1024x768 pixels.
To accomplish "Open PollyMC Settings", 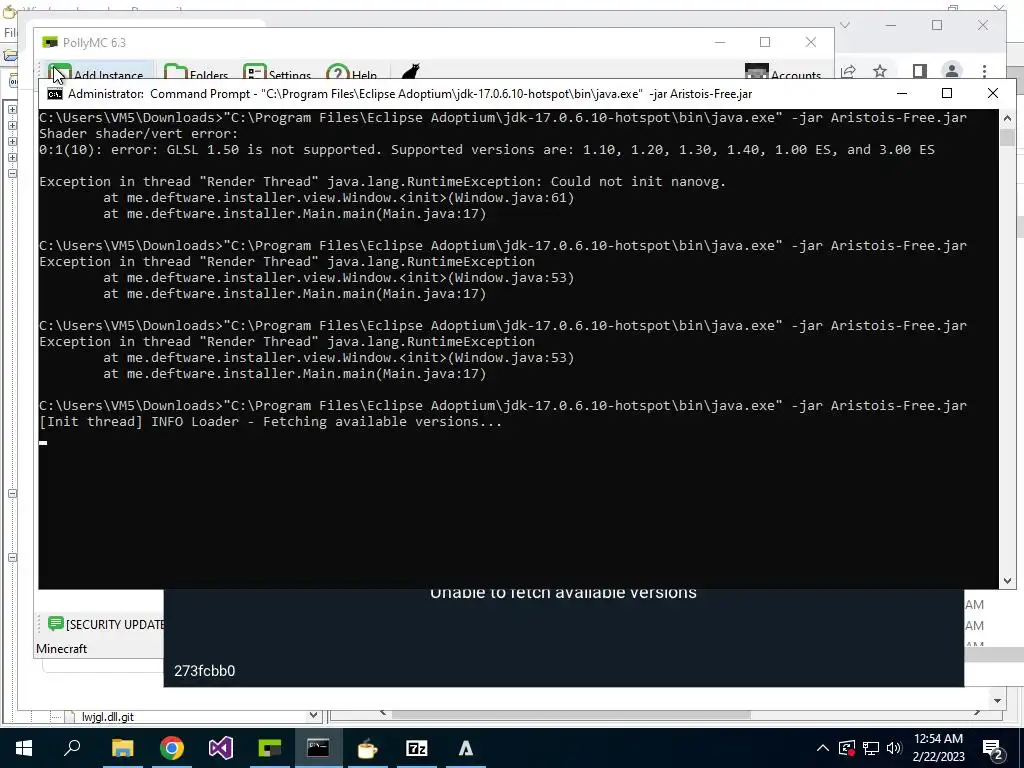I will coord(277,72).
